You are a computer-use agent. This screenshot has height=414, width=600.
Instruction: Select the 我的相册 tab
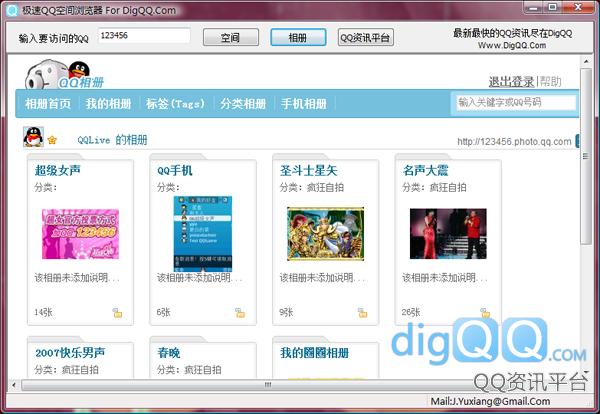click(108, 104)
